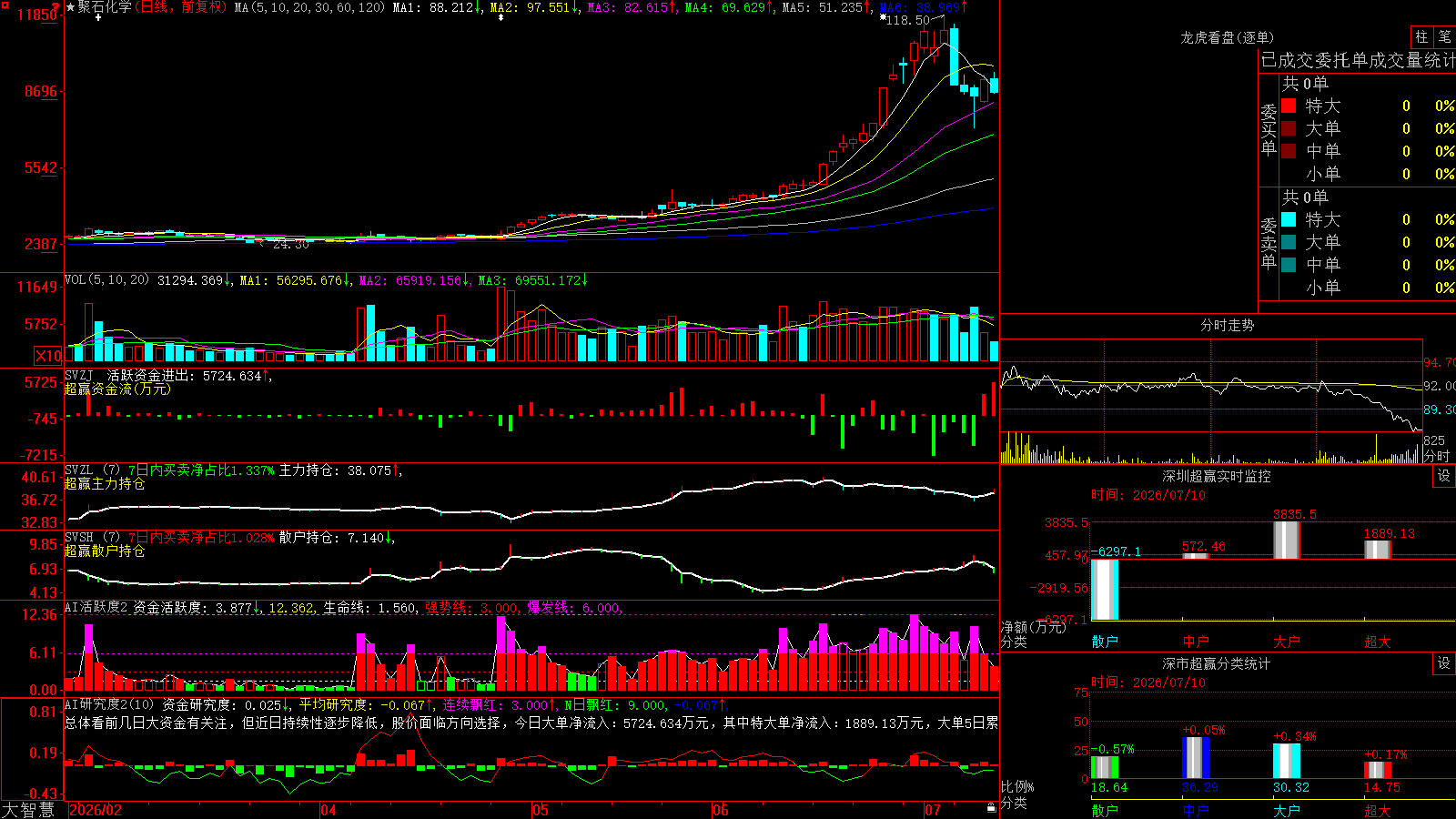Click the MA4: 69.629 value
Image resolution: width=1456 pixels, height=819 pixels.
click(729, 7)
